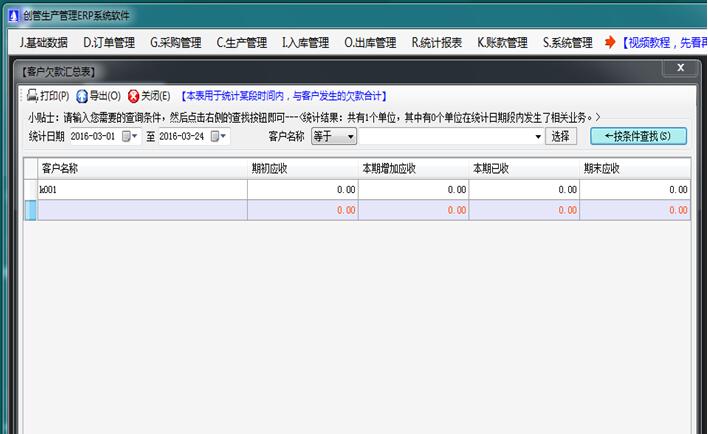Click the red Close (关闭) icon
The height and width of the screenshot is (434, 708).
[x=133, y=96]
